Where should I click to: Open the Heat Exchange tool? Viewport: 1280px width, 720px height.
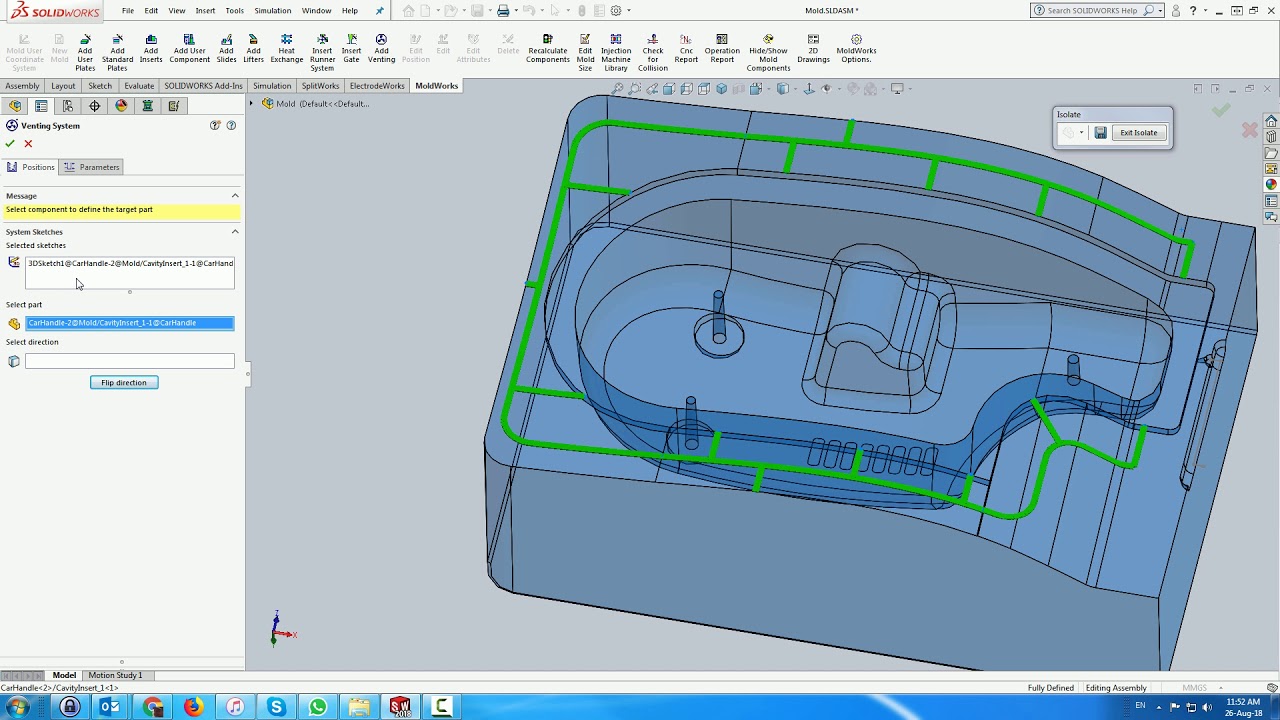[287, 49]
